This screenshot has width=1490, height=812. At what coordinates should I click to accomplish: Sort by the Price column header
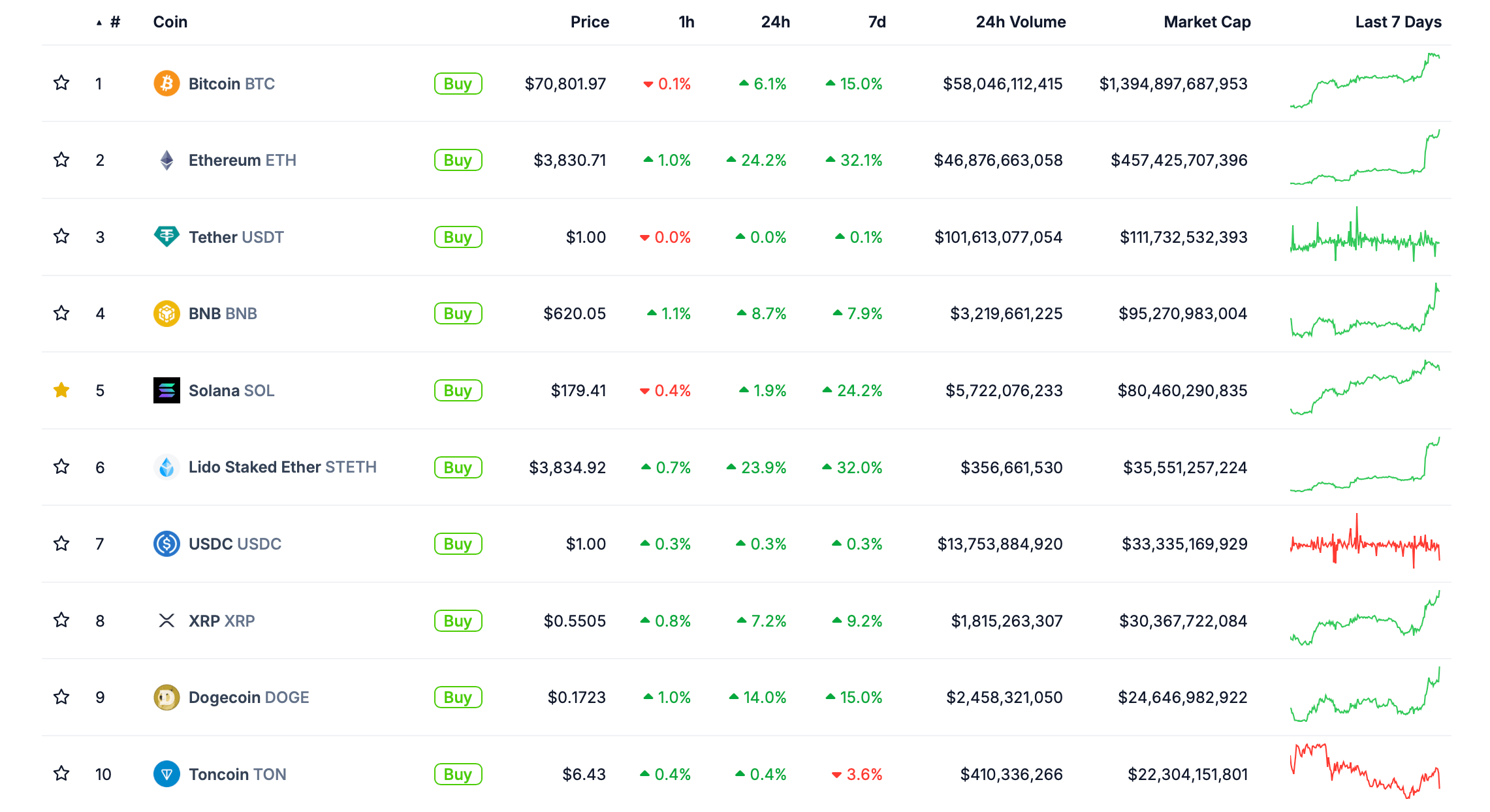589,22
